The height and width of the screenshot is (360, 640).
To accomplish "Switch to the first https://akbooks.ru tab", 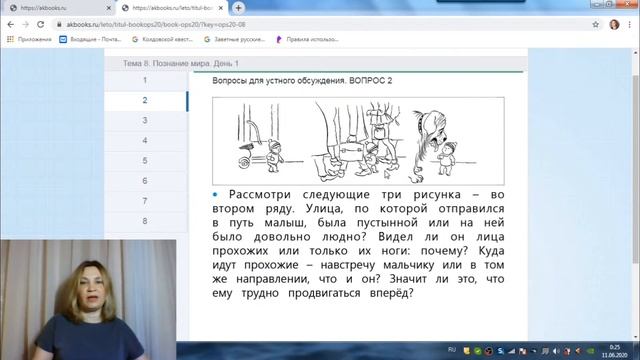I will [58, 8].
